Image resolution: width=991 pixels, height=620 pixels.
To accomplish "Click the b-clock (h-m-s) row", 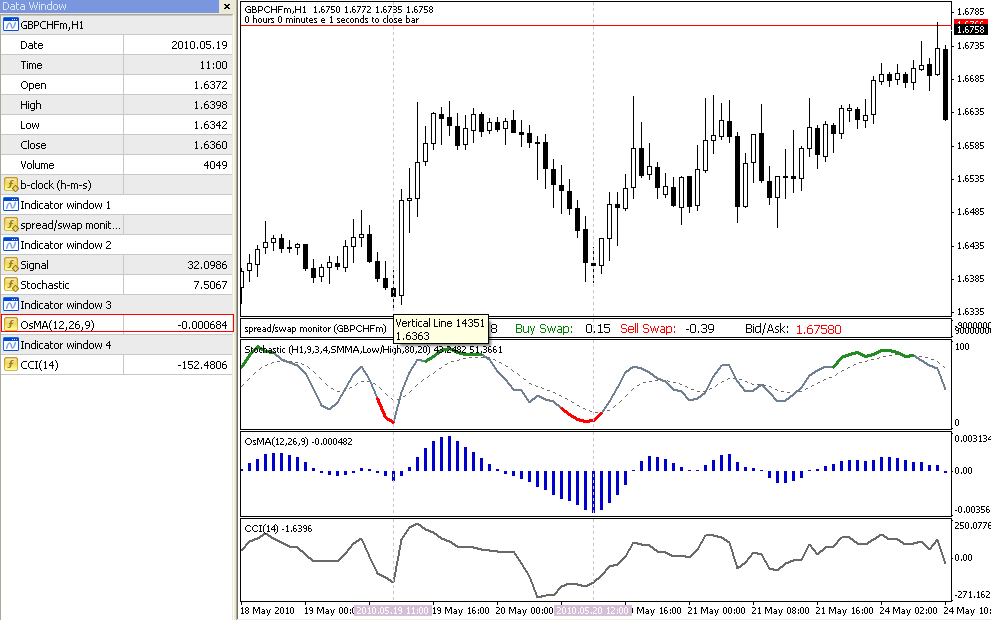I will point(117,185).
